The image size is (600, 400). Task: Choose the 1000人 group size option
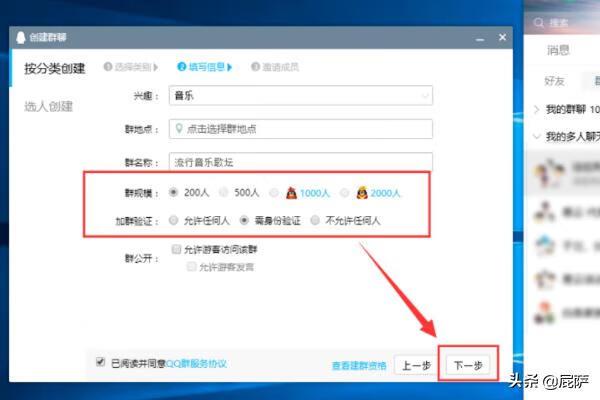[x=274, y=193]
